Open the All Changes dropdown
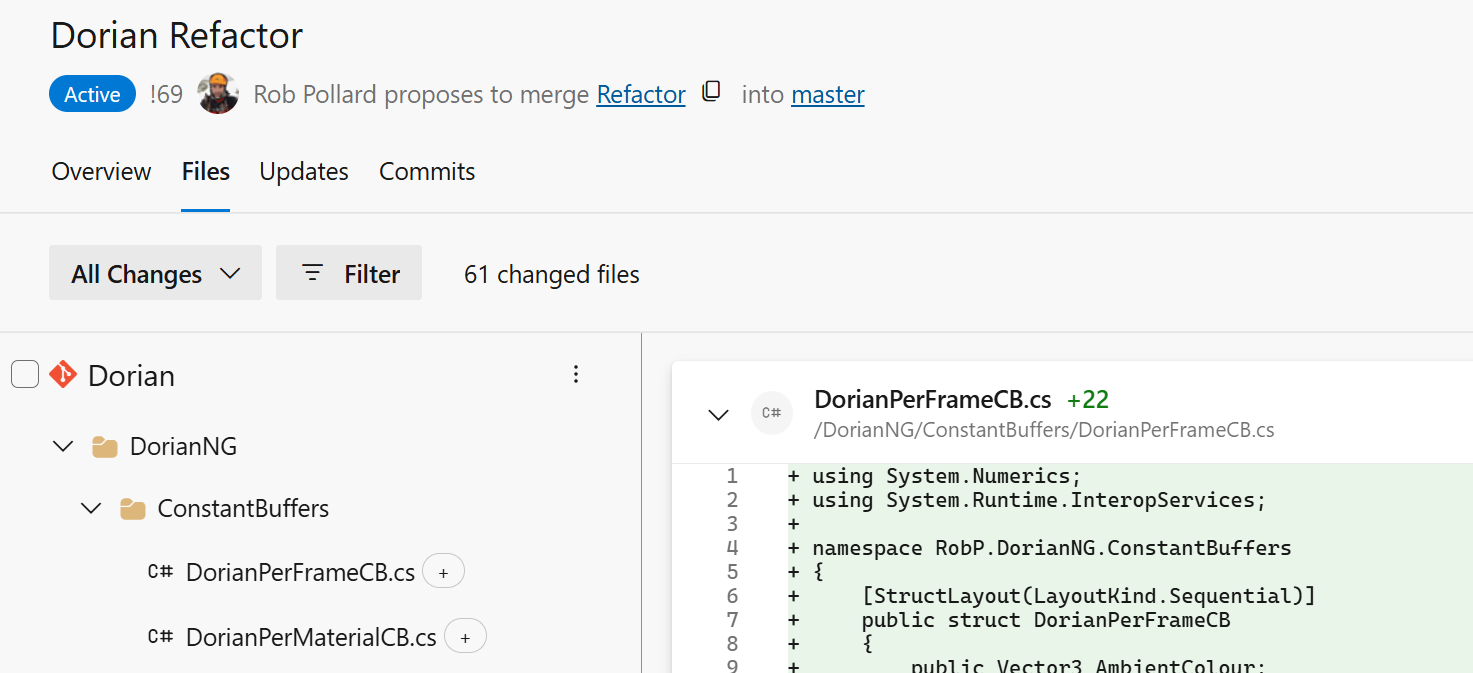 click(155, 273)
